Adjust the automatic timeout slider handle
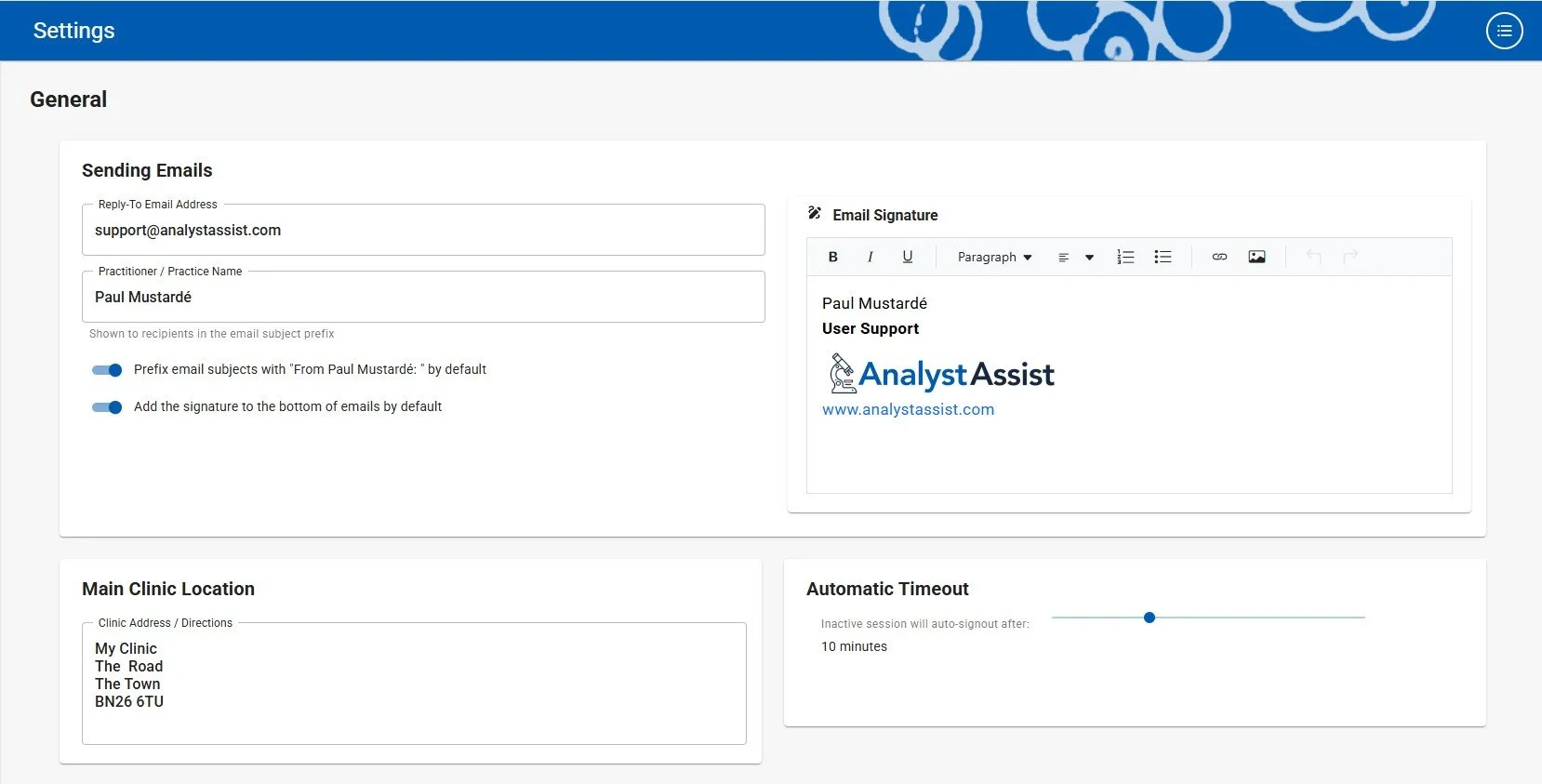The height and width of the screenshot is (784, 1542). [x=1150, y=618]
